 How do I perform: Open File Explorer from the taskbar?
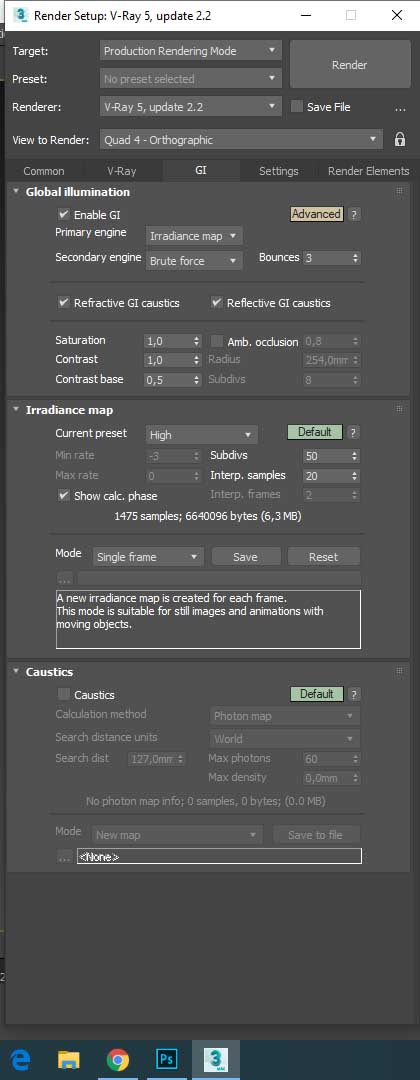[68, 1059]
